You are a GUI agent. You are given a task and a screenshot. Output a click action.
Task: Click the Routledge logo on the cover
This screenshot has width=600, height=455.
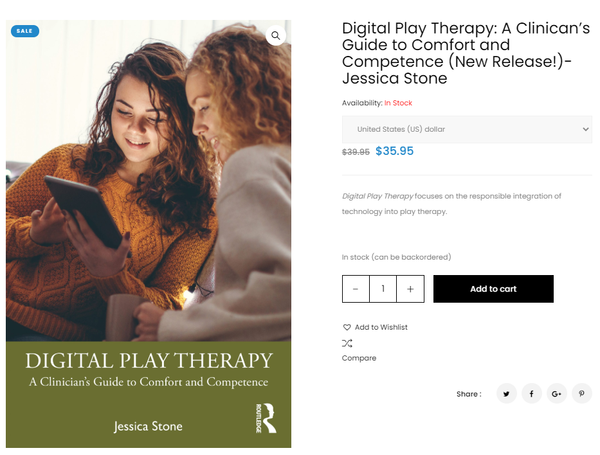point(266,418)
